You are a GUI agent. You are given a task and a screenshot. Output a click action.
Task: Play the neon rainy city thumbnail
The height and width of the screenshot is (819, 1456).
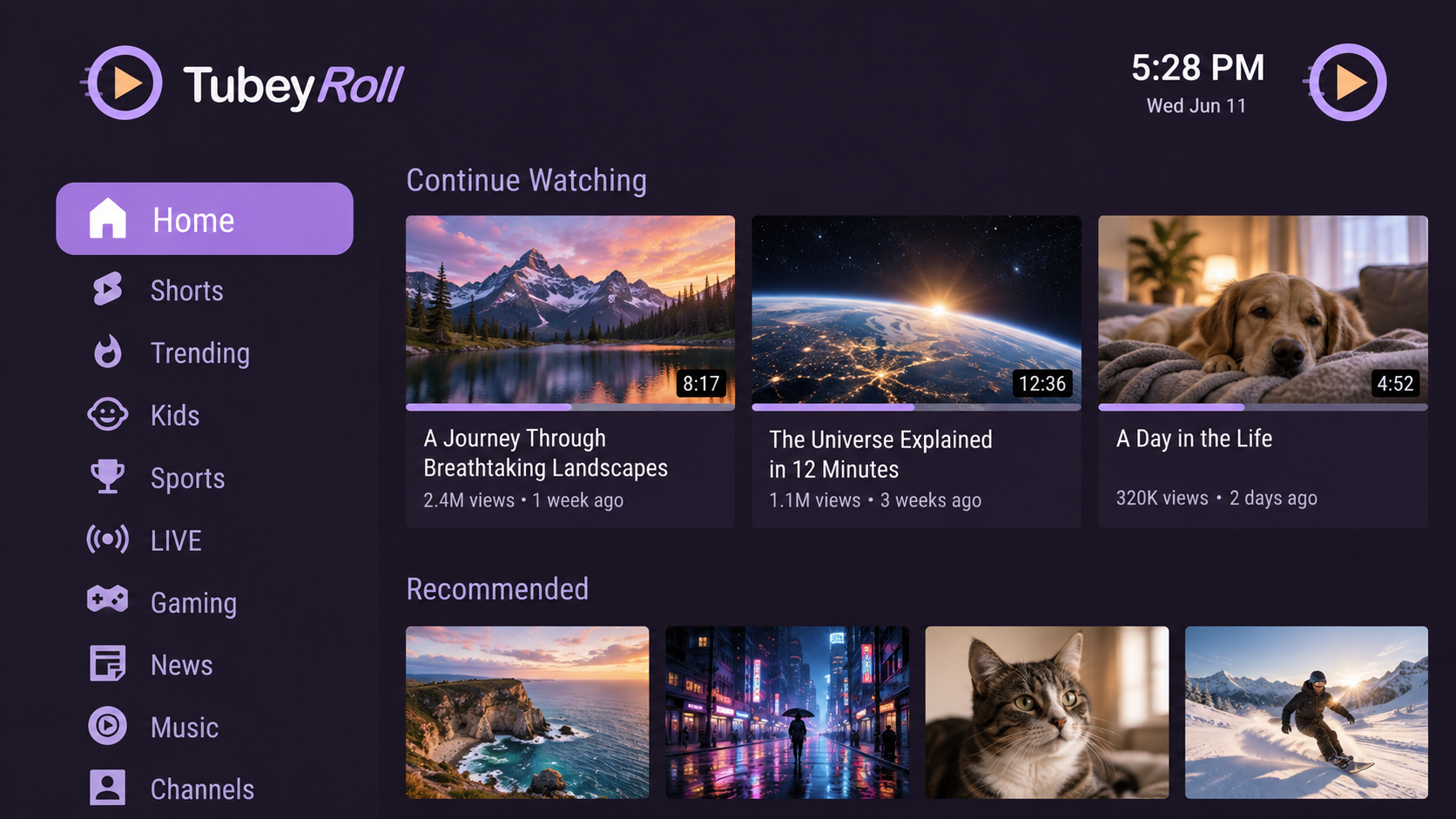tap(787, 712)
